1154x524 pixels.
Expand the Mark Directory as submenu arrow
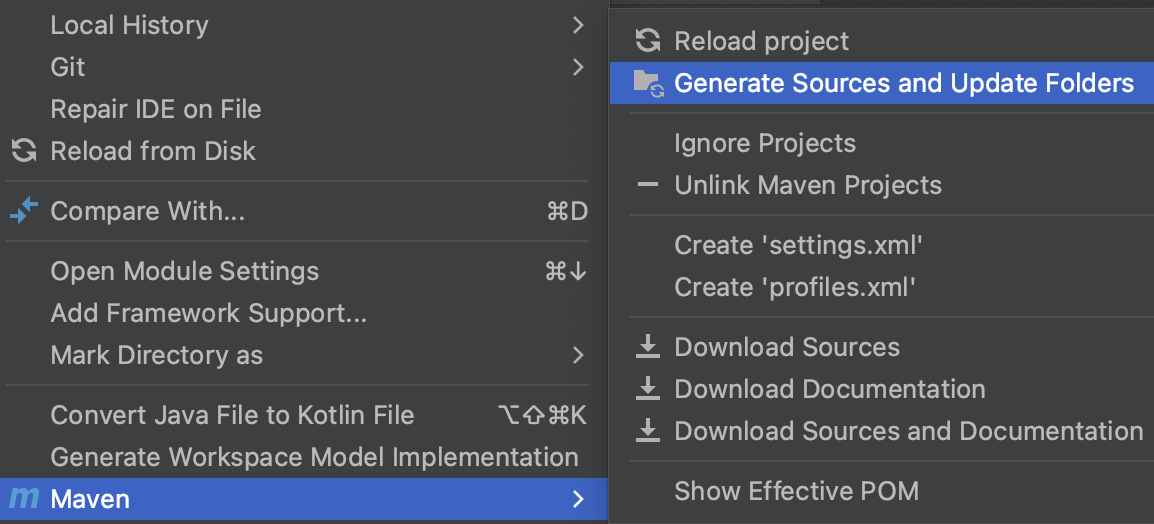[x=578, y=355]
